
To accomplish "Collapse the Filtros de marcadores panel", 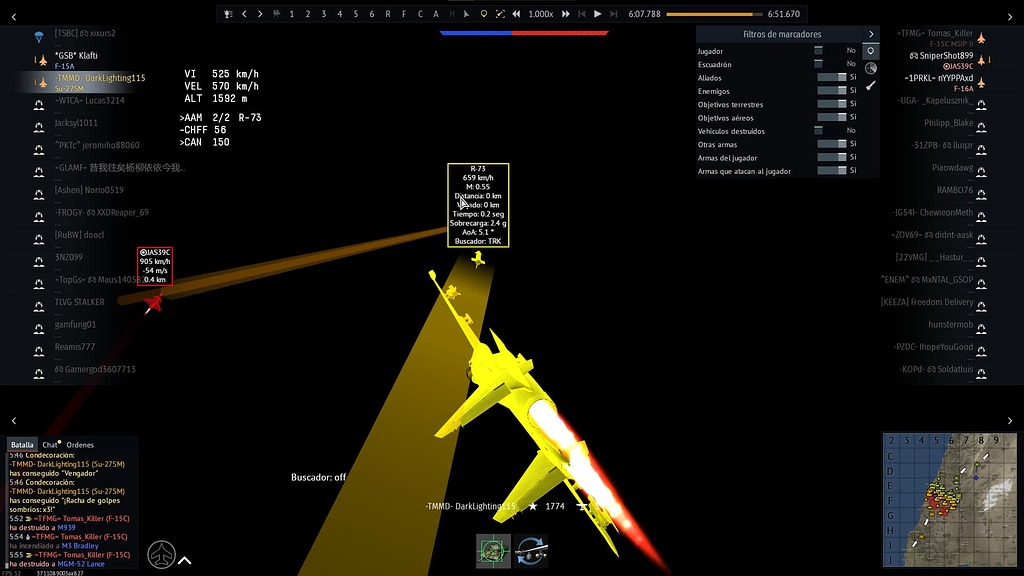I will (869, 33).
